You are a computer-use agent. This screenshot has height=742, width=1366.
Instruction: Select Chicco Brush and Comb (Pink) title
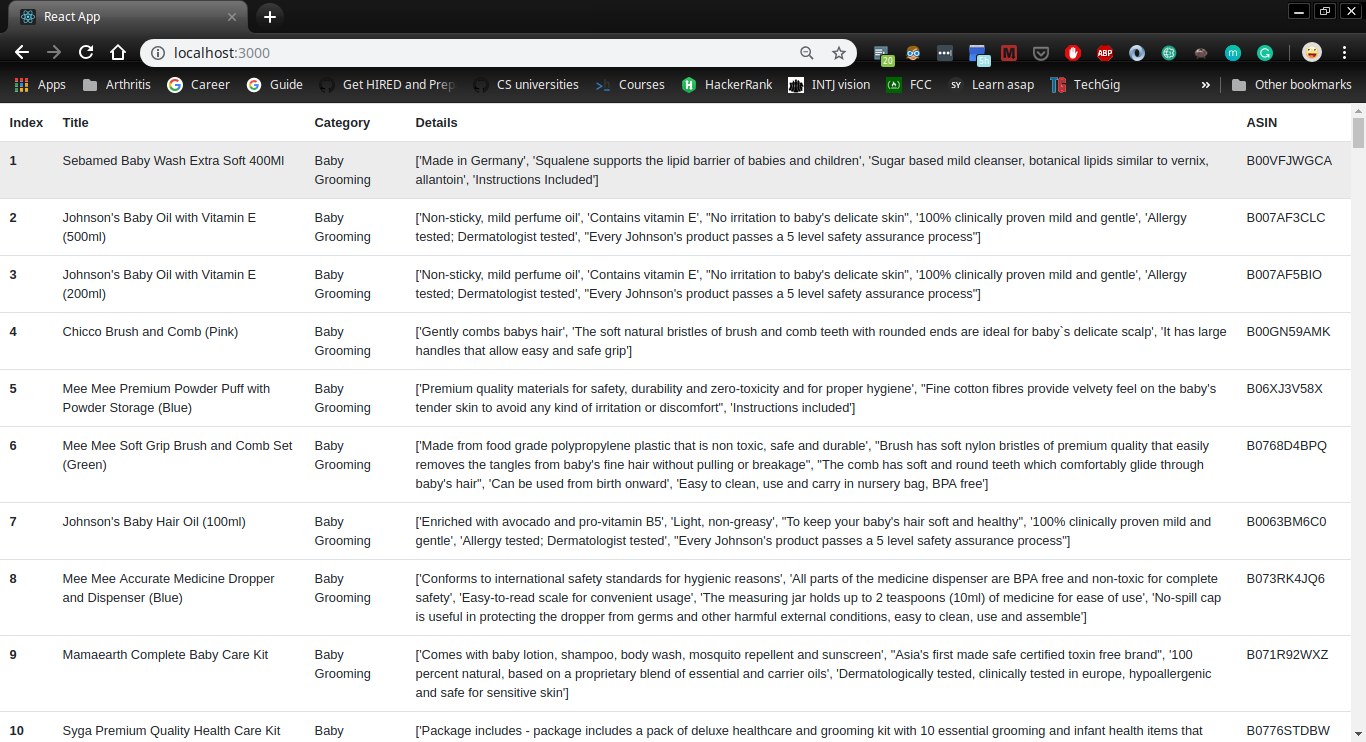(150, 332)
